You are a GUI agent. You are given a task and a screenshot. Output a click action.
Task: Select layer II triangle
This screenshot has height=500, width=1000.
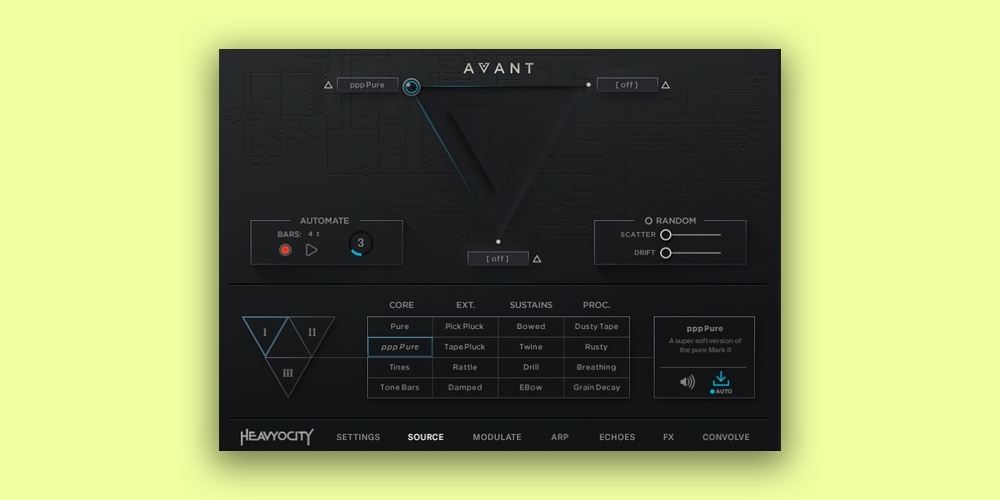[312, 332]
